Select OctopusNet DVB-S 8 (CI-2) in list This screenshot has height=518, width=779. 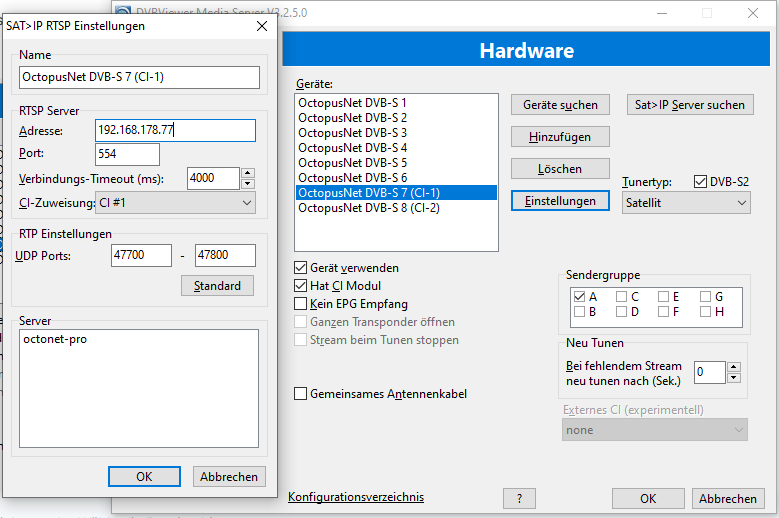(368, 208)
